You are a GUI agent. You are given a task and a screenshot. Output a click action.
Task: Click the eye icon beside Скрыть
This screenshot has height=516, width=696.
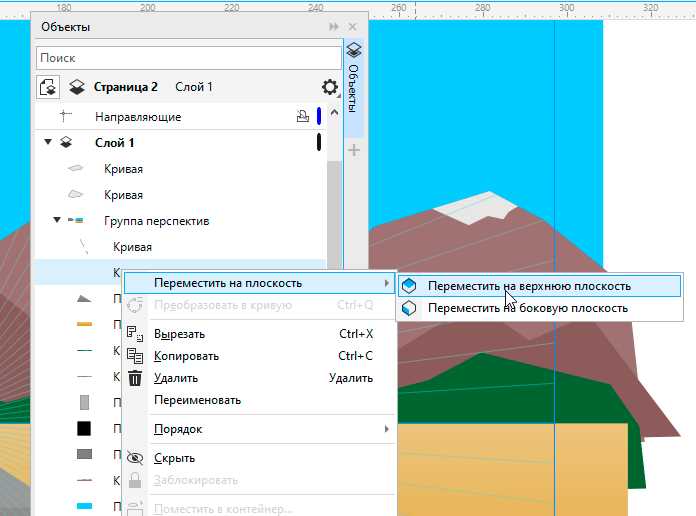click(135, 458)
